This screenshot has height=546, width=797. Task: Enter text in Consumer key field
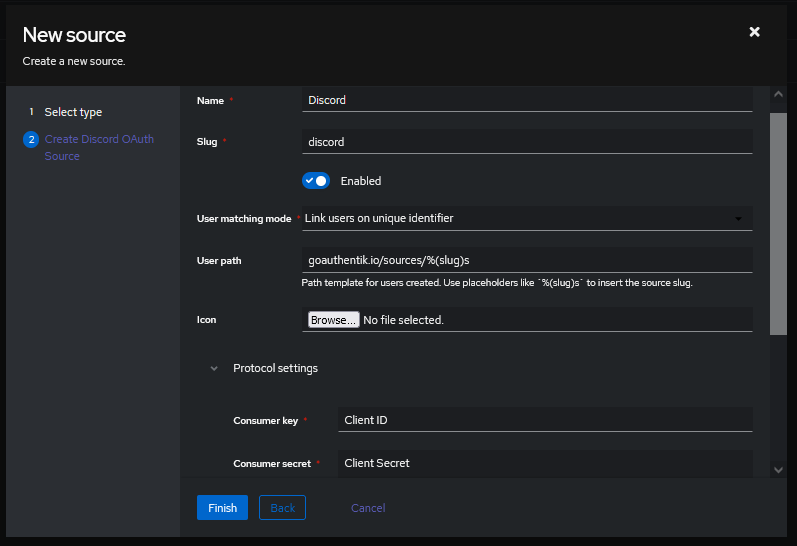544,420
